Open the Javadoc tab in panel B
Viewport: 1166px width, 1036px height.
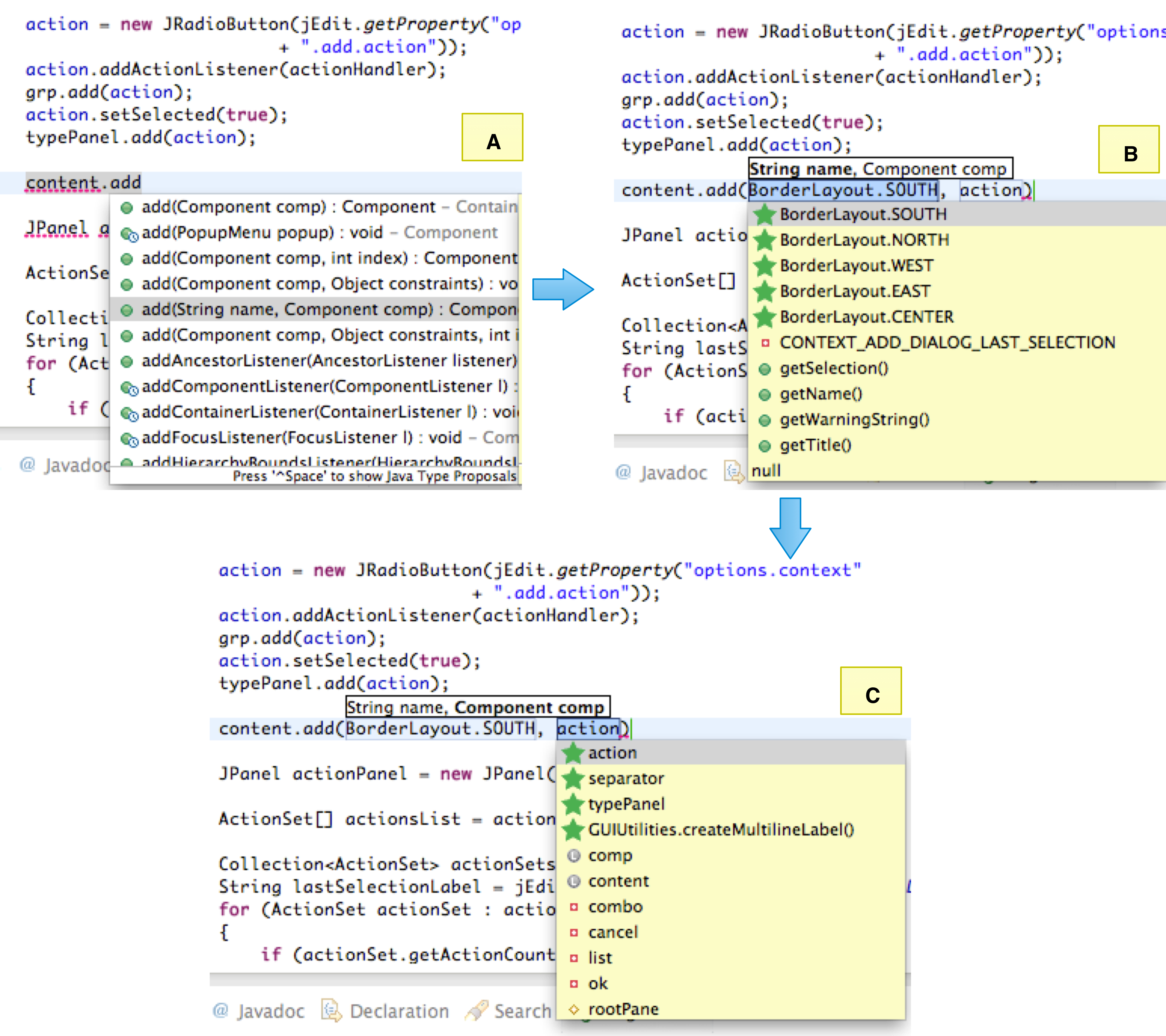[x=662, y=472]
